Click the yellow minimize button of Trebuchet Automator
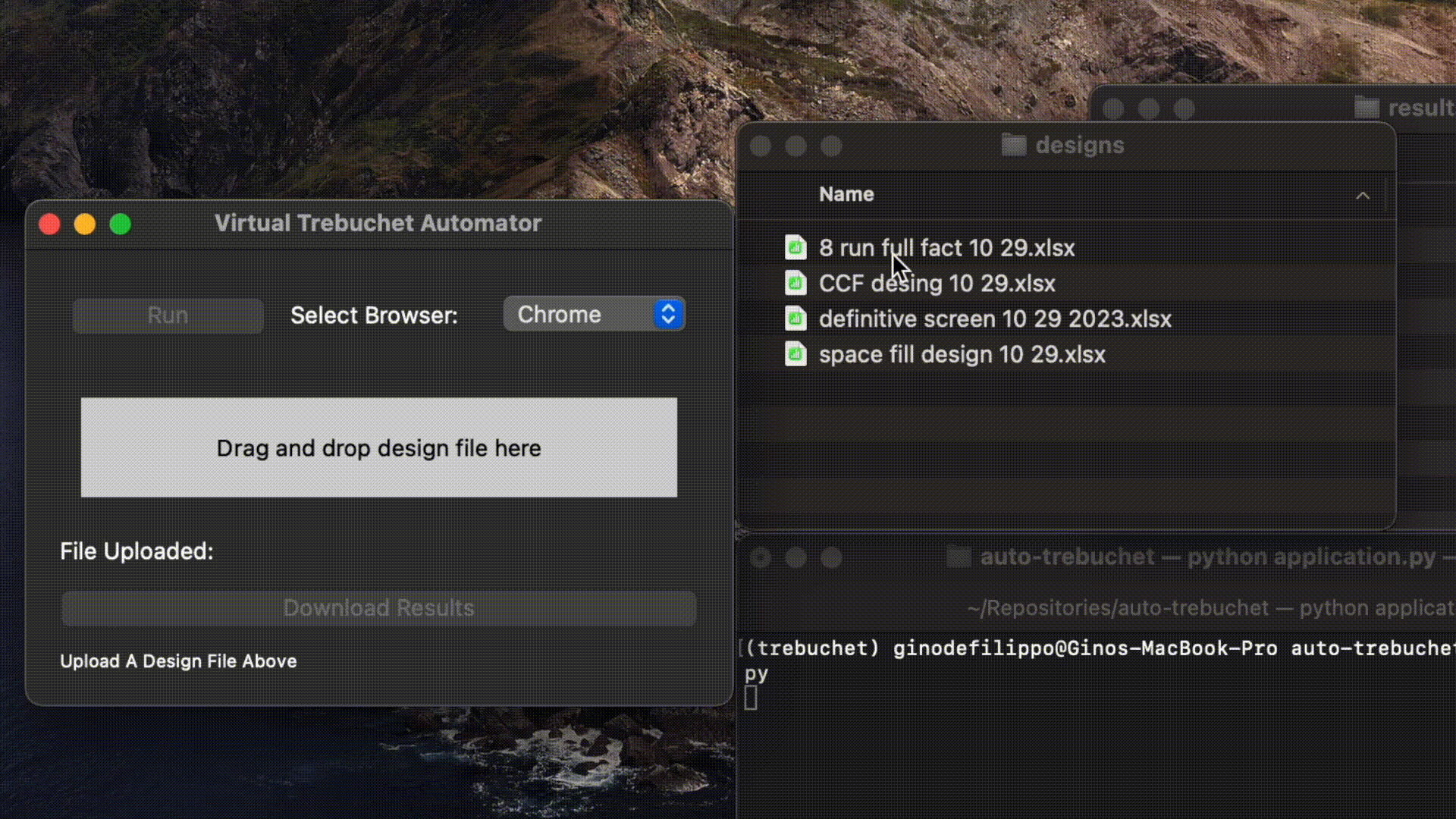This screenshot has height=819, width=1456. (x=85, y=224)
